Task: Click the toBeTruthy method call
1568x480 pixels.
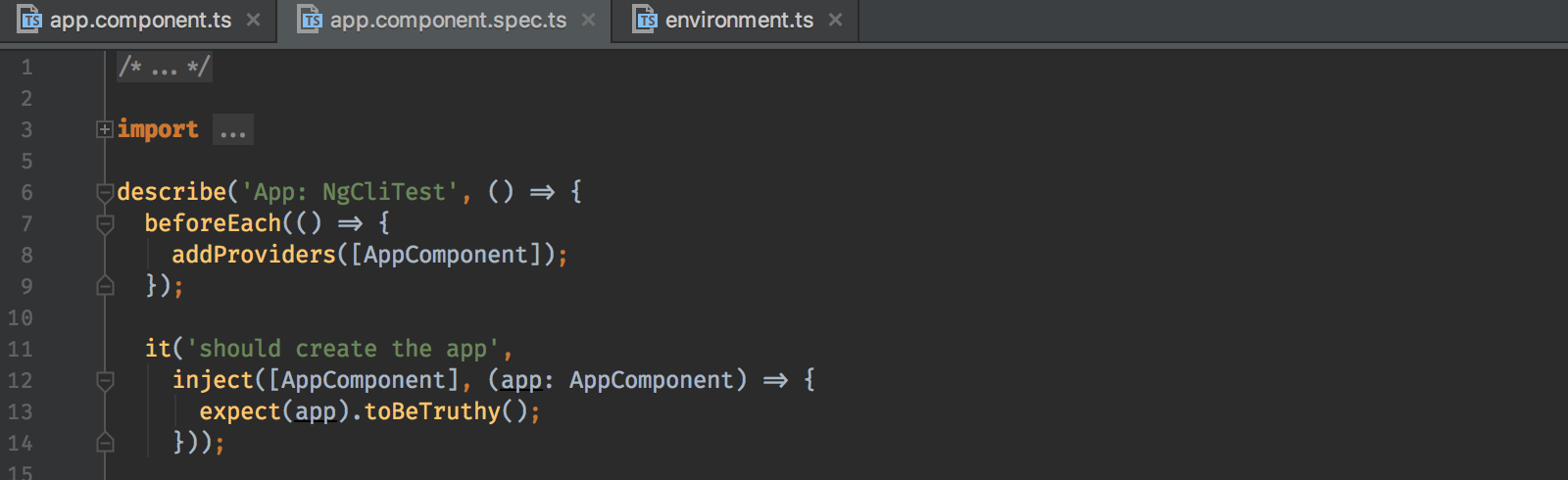Action: 432,411
